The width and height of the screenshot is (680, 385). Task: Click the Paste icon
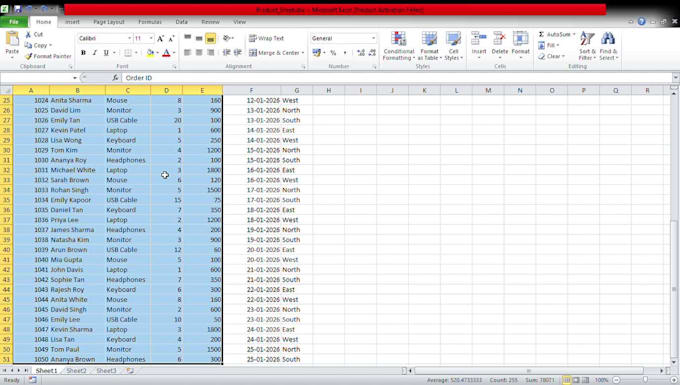click(12, 39)
